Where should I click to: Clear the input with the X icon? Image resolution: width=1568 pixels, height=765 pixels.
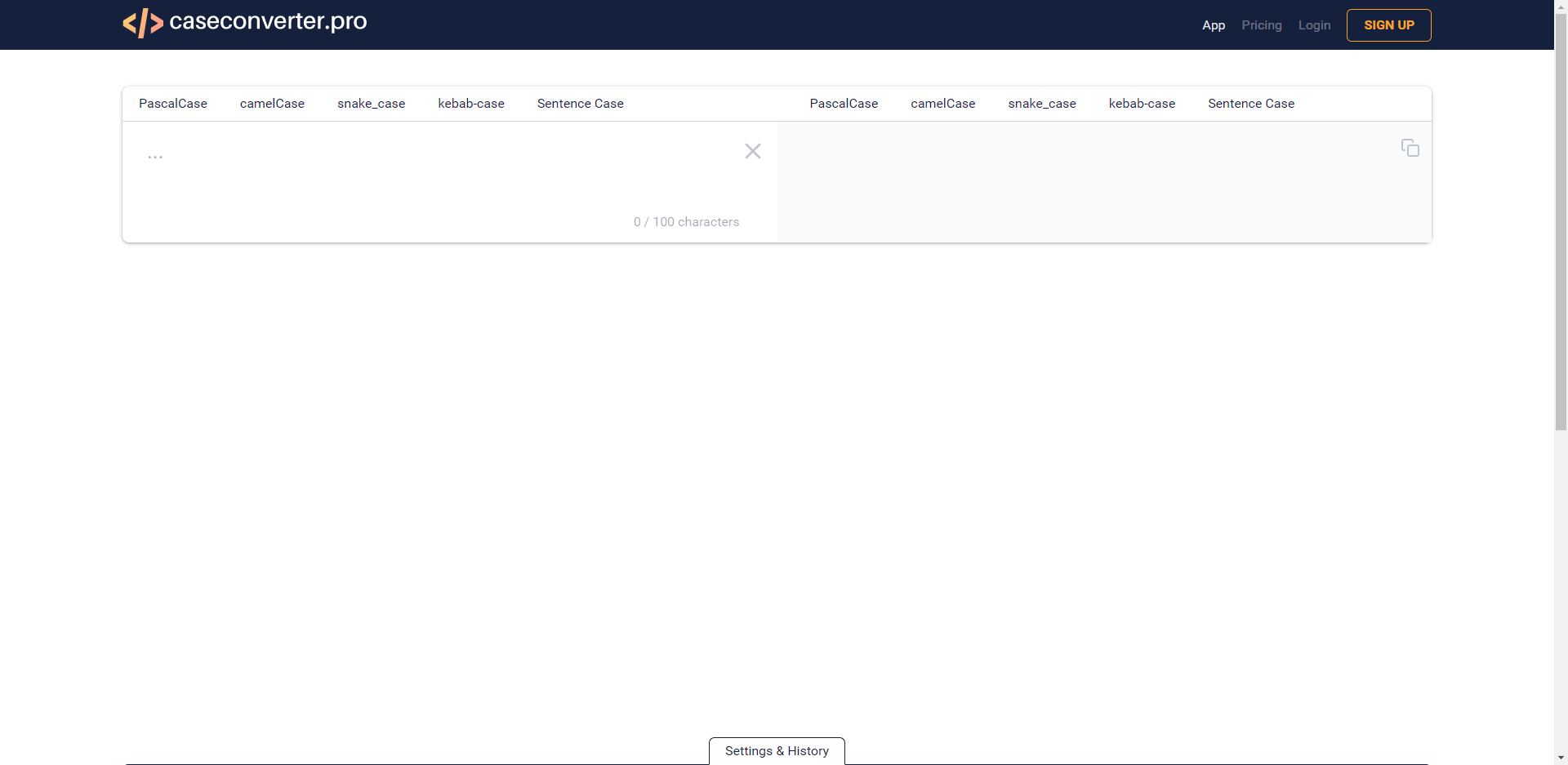tap(753, 151)
